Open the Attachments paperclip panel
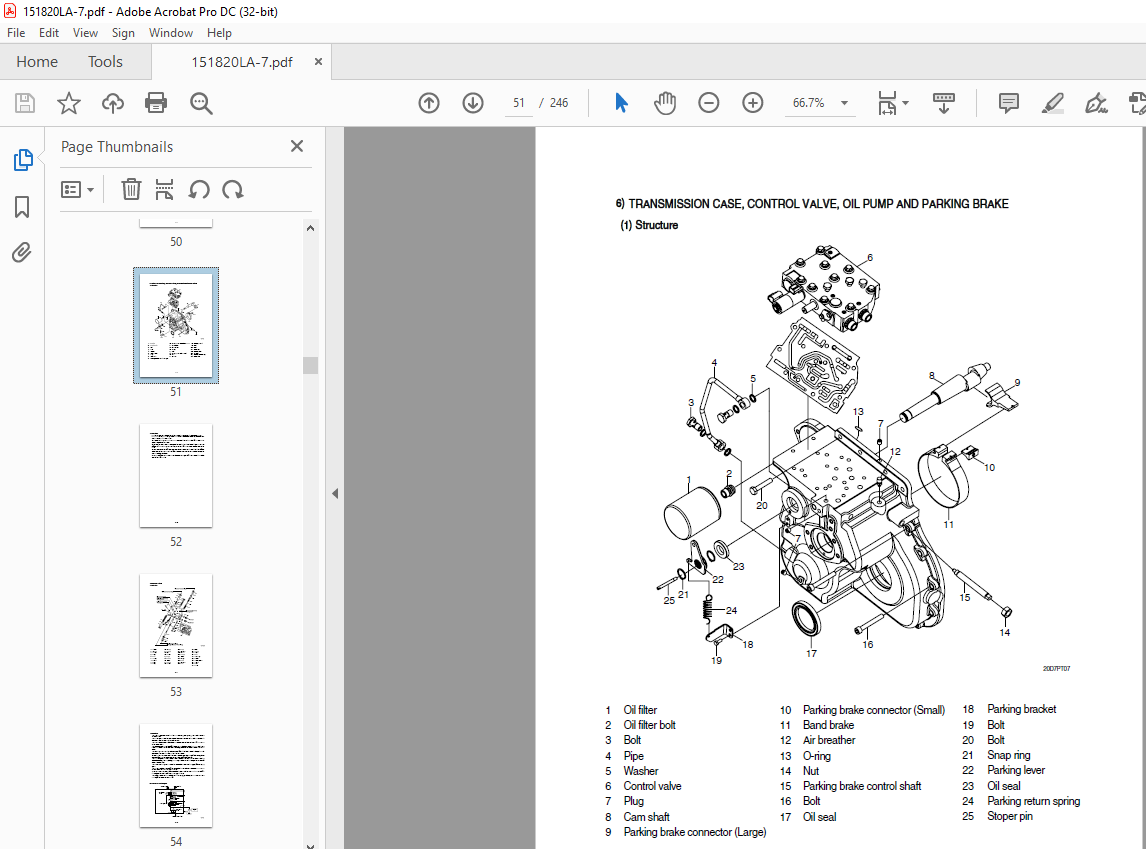 coord(22,253)
